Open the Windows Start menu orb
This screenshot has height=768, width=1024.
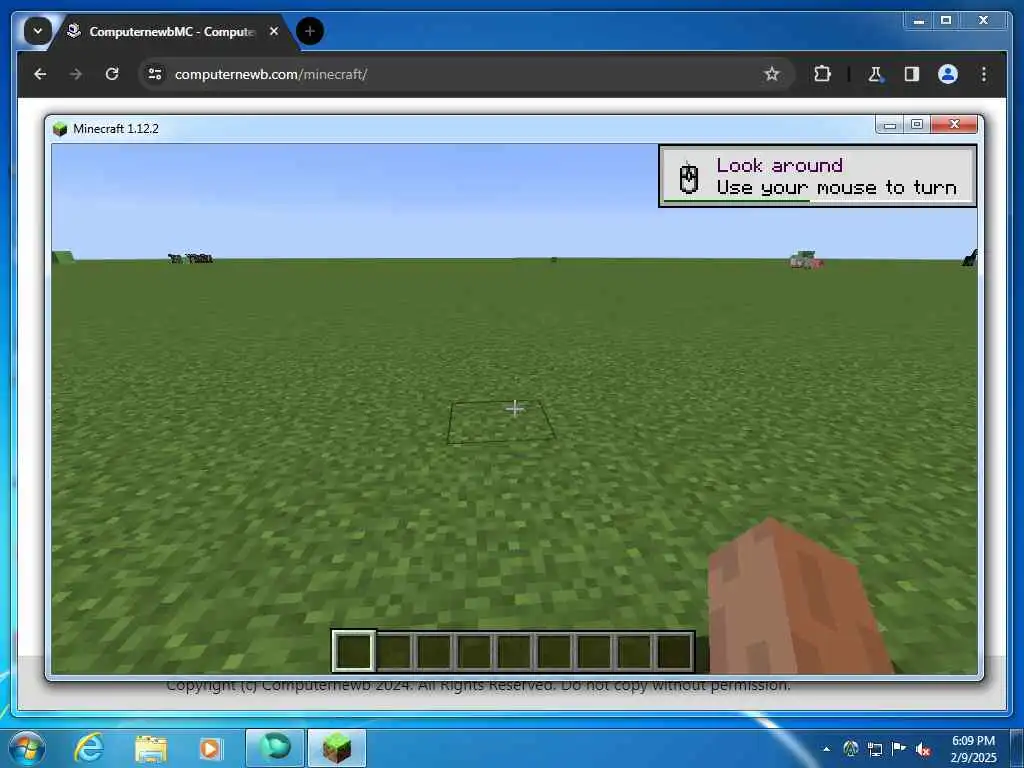pyautogui.click(x=26, y=748)
